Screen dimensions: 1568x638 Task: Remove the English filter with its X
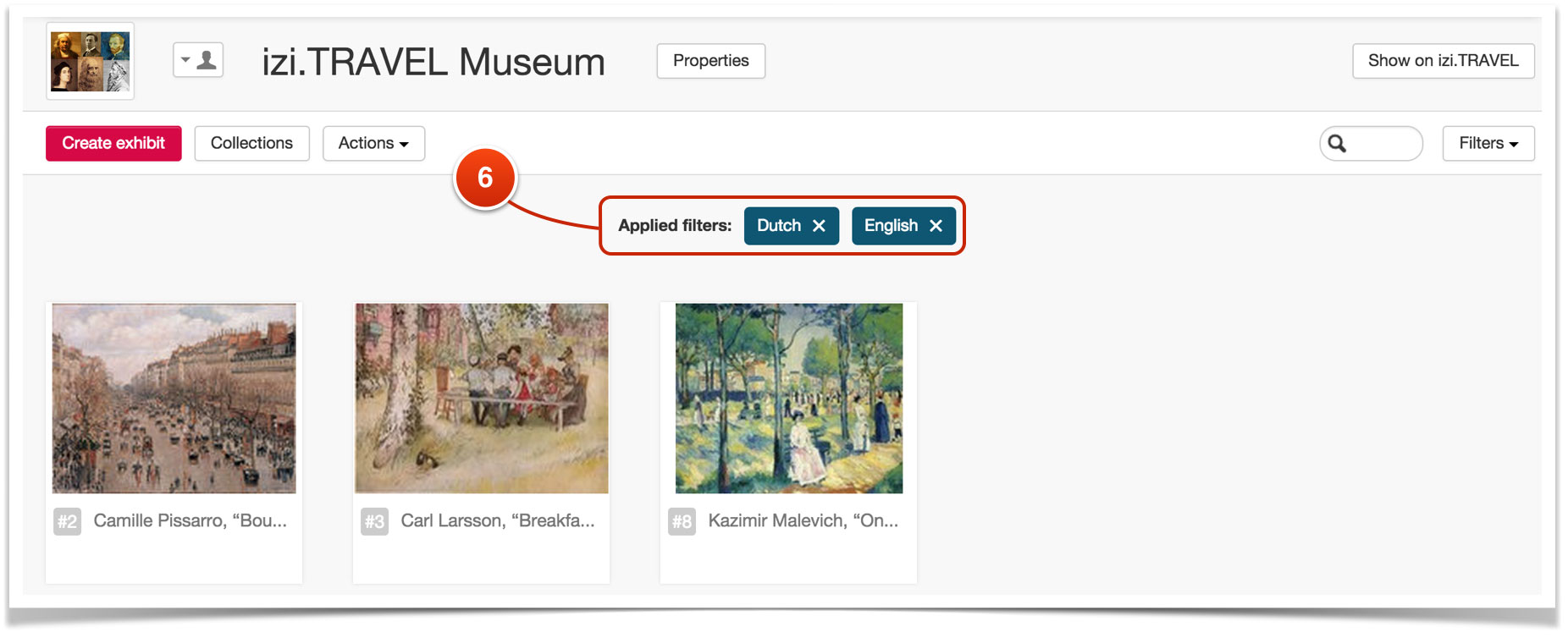coord(936,226)
